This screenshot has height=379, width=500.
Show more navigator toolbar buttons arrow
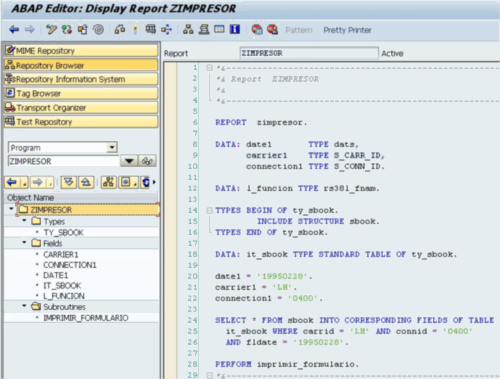[154, 182]
